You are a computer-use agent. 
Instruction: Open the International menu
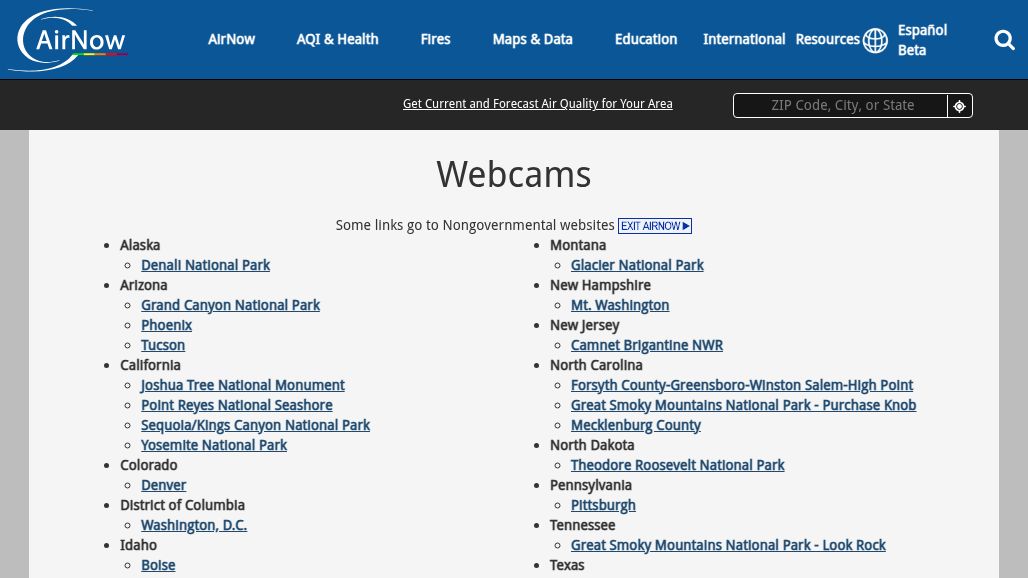(743, 39)
